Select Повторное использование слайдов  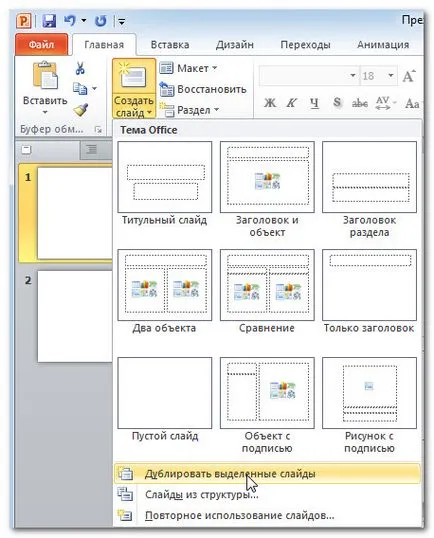click(x=267, y=515)
